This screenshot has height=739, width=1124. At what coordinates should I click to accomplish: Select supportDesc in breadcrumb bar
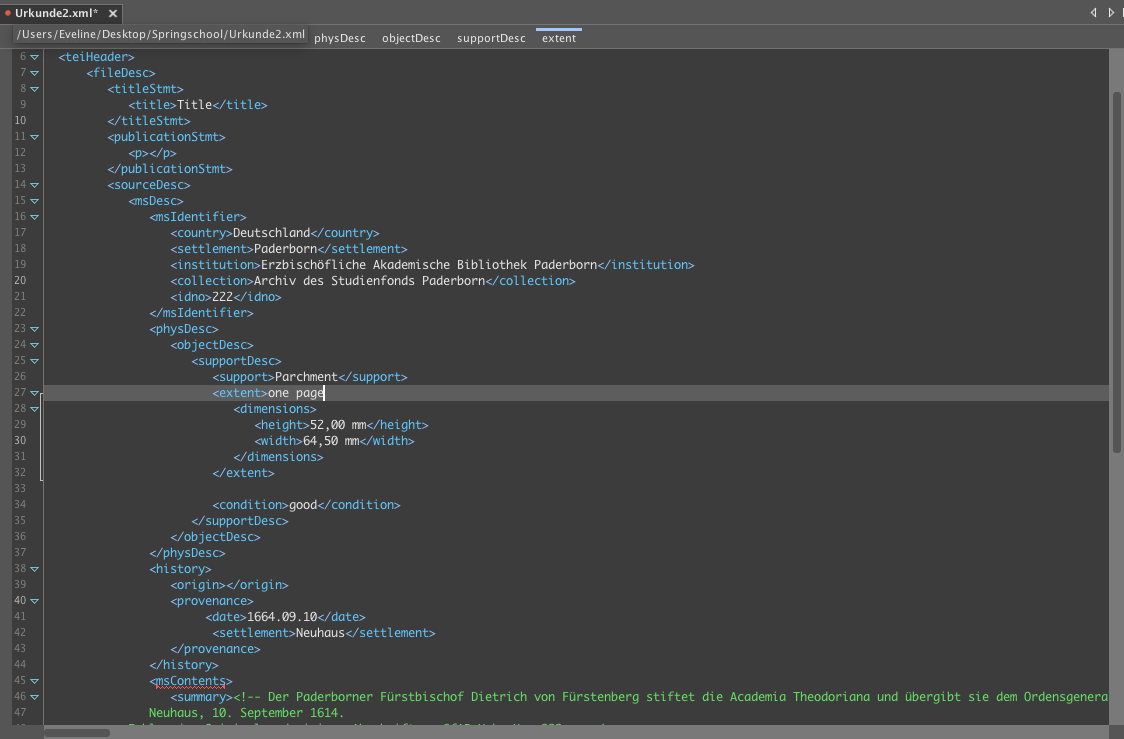tap(491, 38)
